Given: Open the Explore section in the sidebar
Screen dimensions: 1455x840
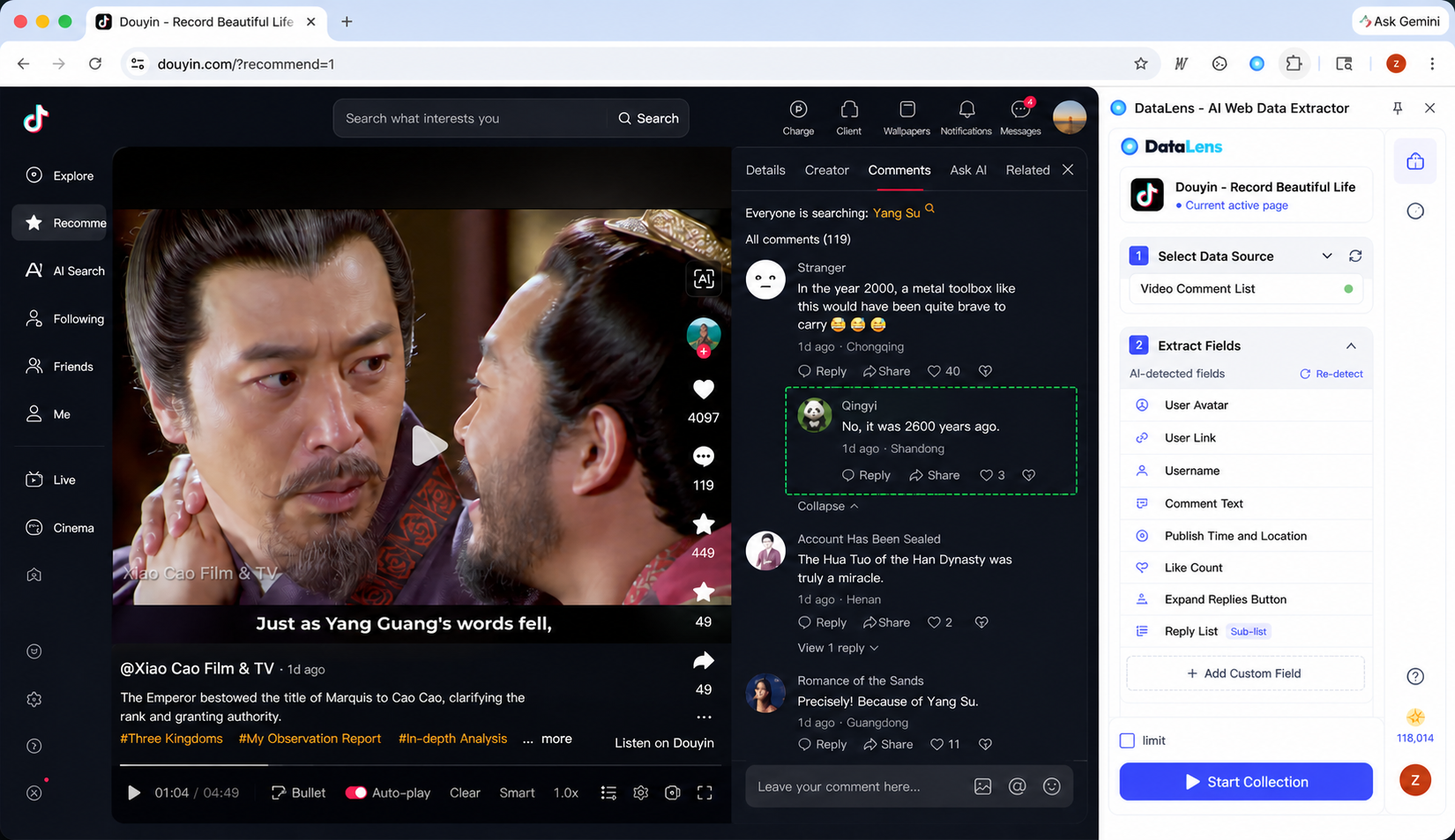Looking at the screenshot, I should pyautogui.click(x=60, y=175).
